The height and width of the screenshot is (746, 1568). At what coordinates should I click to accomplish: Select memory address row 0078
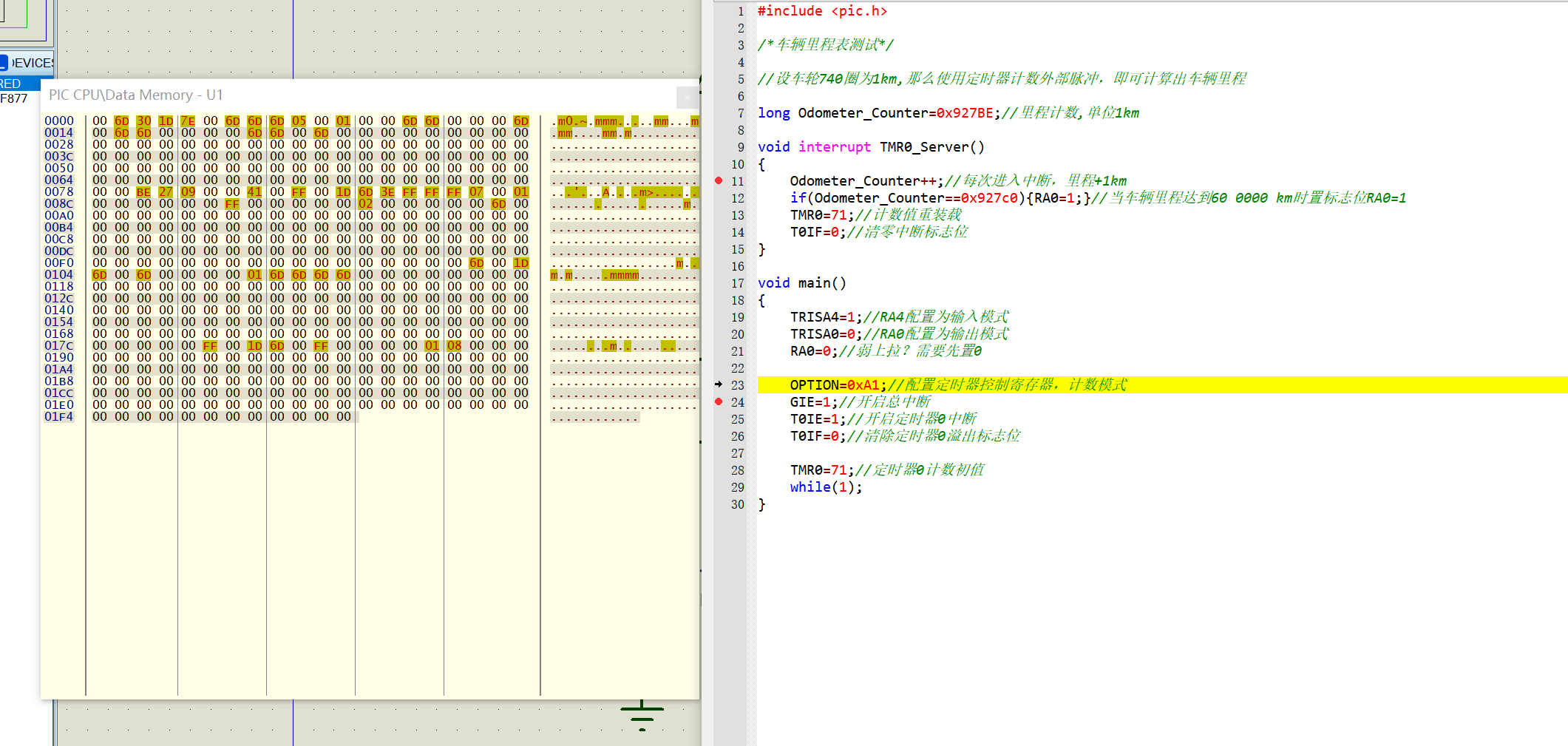coord(59,192)
